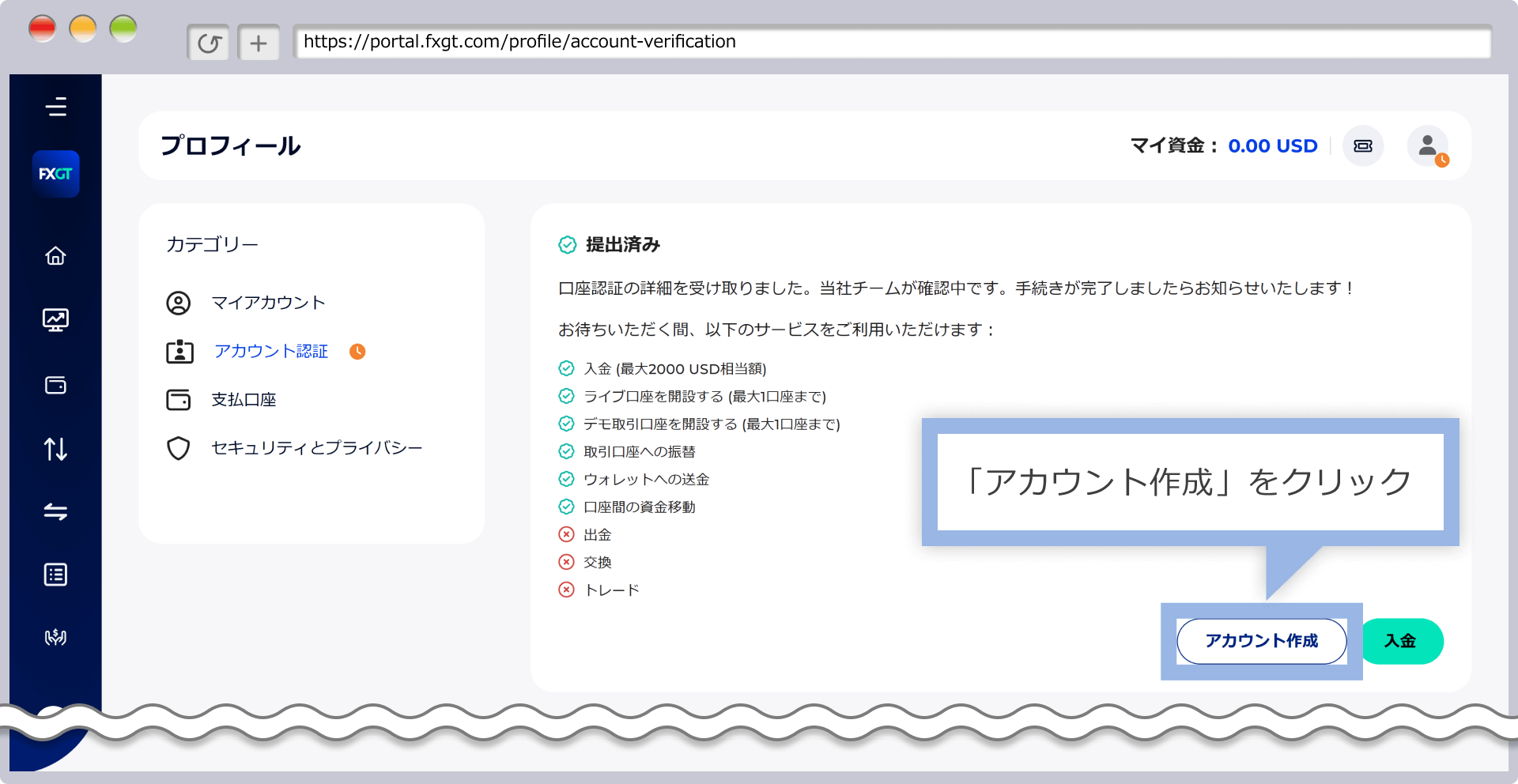Click the profile avatar with pending badge
This screenshot has height=784, width=1518.
pos(1428,145)
